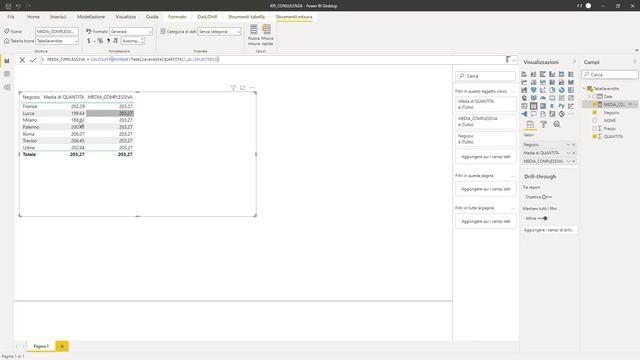Open the Analytics magnifier pane icon

[557, 124]
